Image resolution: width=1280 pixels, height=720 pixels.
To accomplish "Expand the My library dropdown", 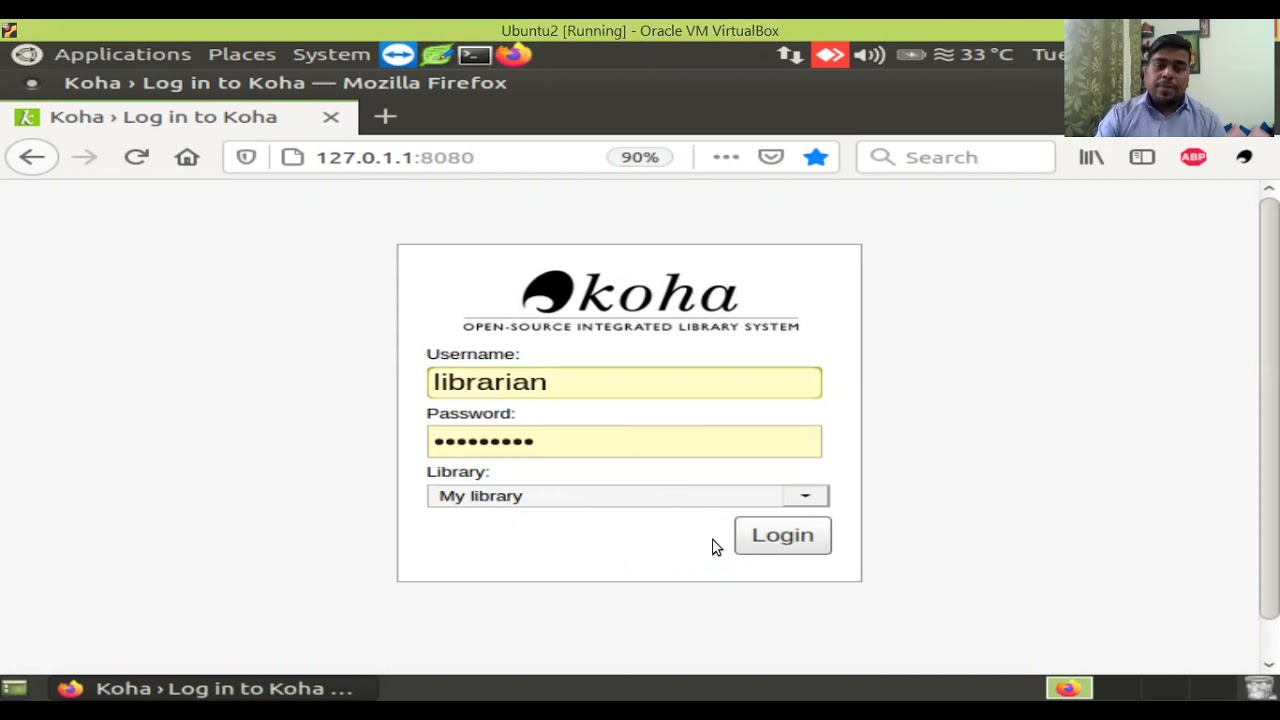I will click(628, 496).
